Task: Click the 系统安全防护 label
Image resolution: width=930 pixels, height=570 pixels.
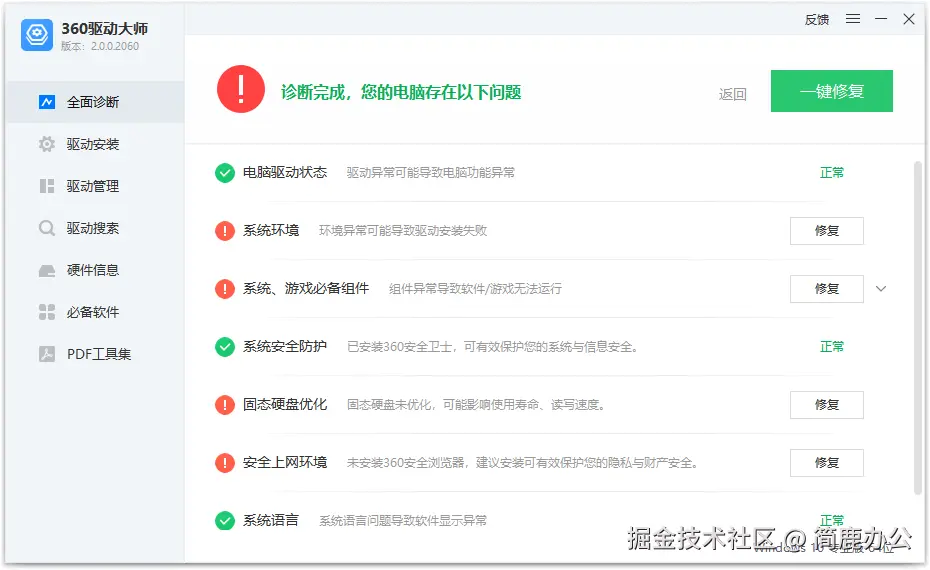Action: 285,346
